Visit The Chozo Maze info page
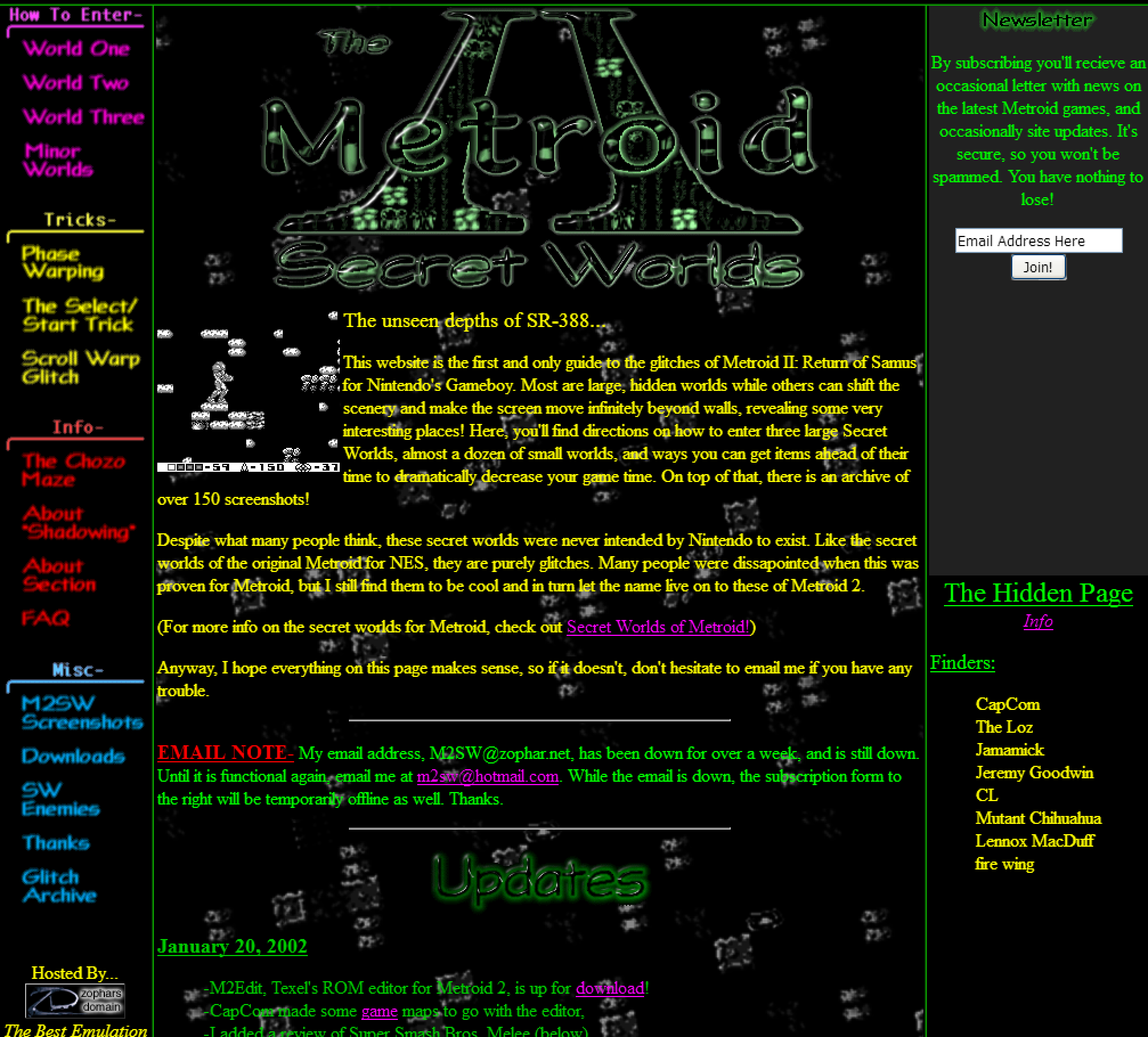1148x1037 pixels. click(x=73, y=470)
